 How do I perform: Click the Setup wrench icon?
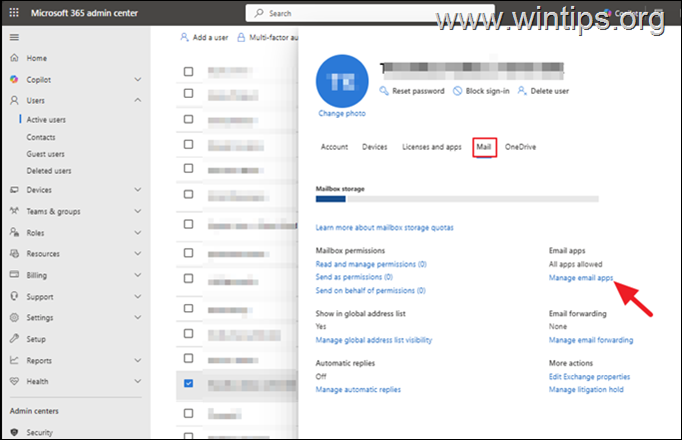point(14,338)
